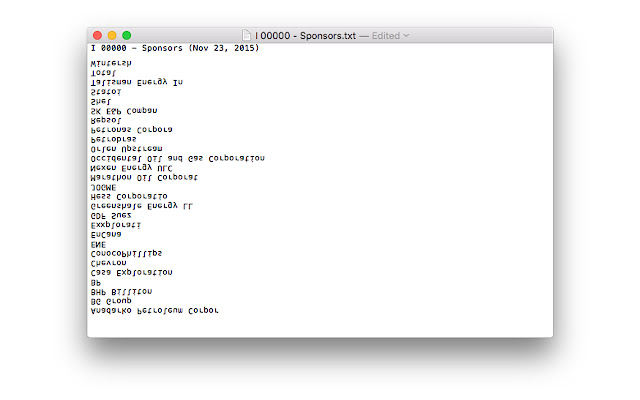This screenshot has height=400, width=640.
Task: Click empty text area below last line
Action: click(x=320, y=326)
